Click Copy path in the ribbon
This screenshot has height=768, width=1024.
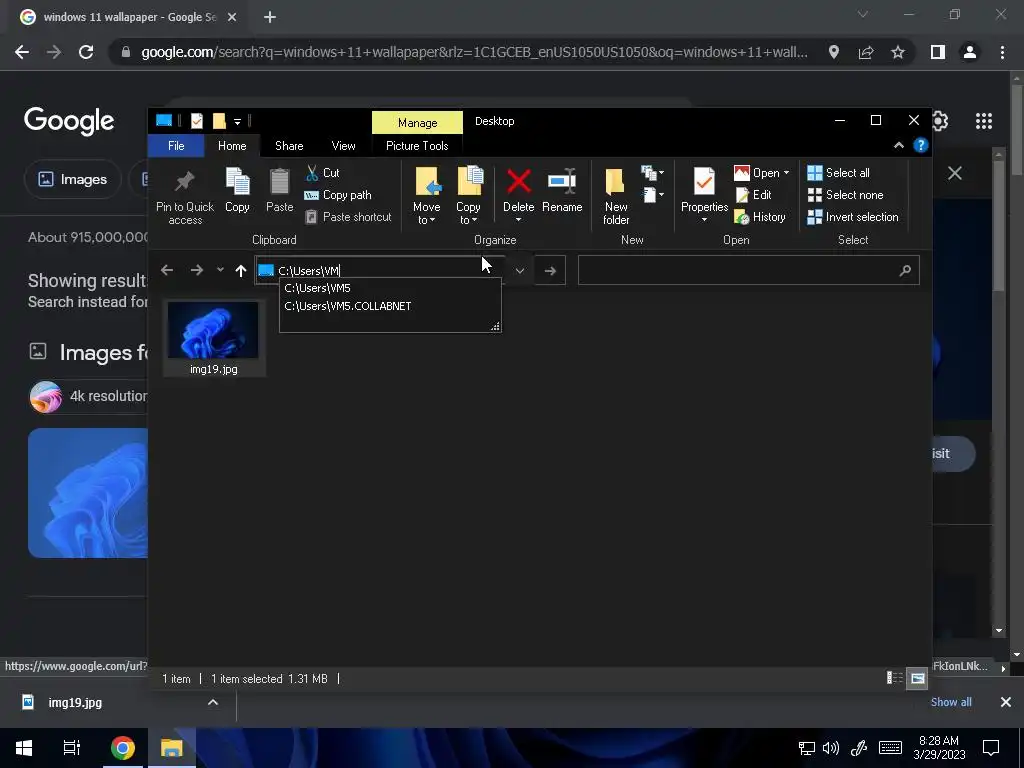338,195
